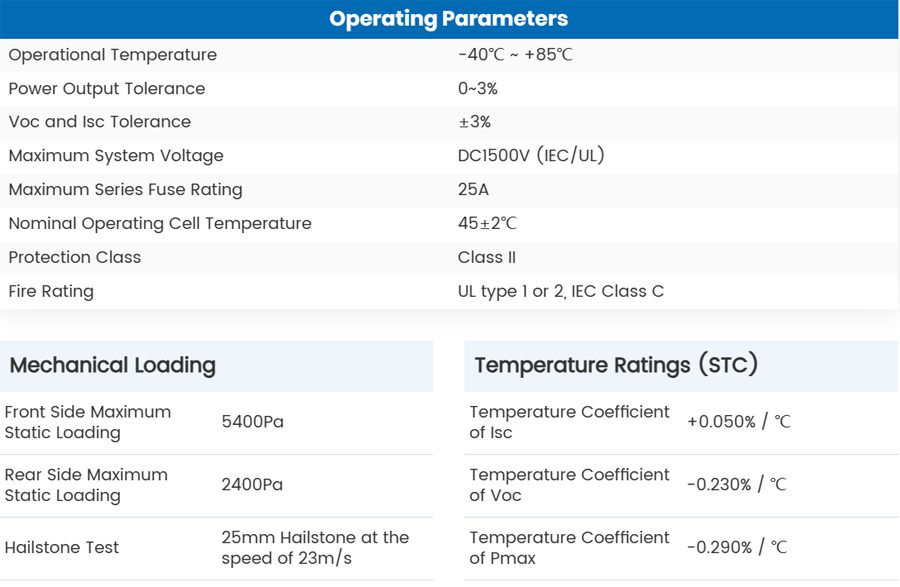Click the -40℃ ~ +85℃ value
Image resolution: width=900 pixels, height=587 pixels.
(x=515, y=55)
